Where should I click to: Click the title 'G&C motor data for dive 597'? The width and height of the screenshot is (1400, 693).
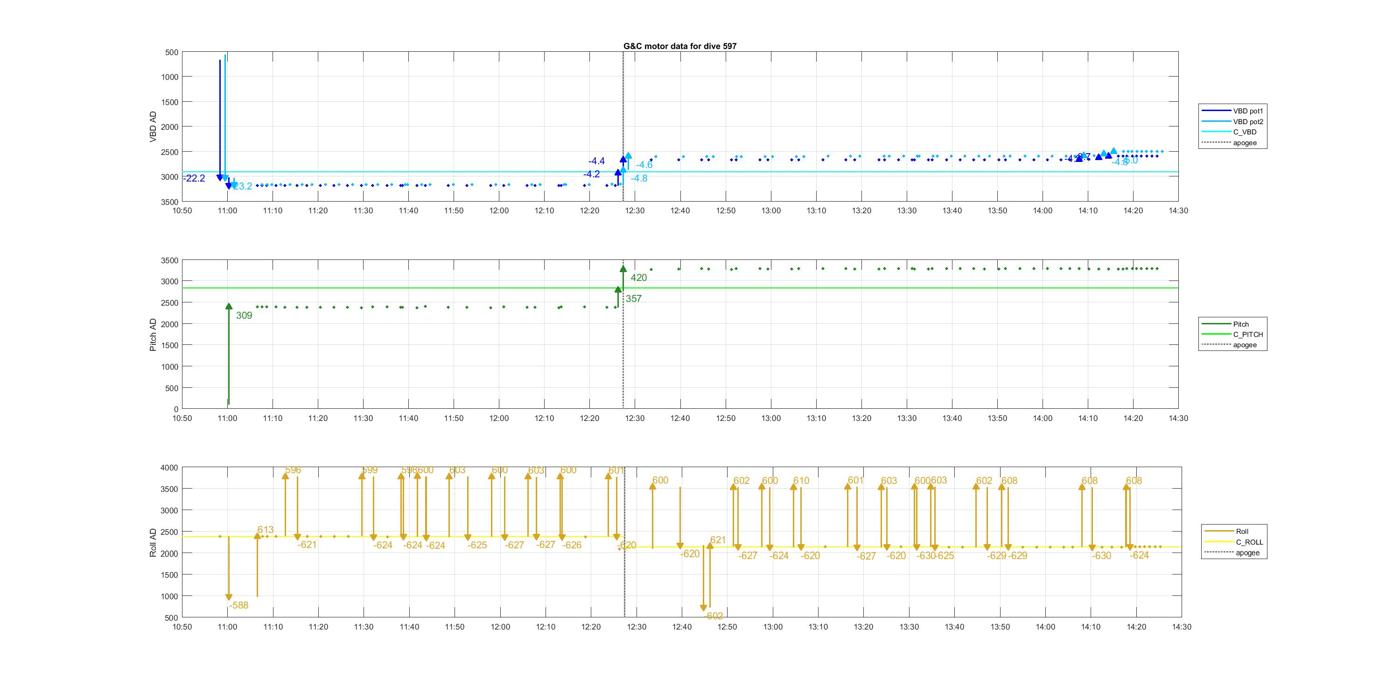[680, 46]
